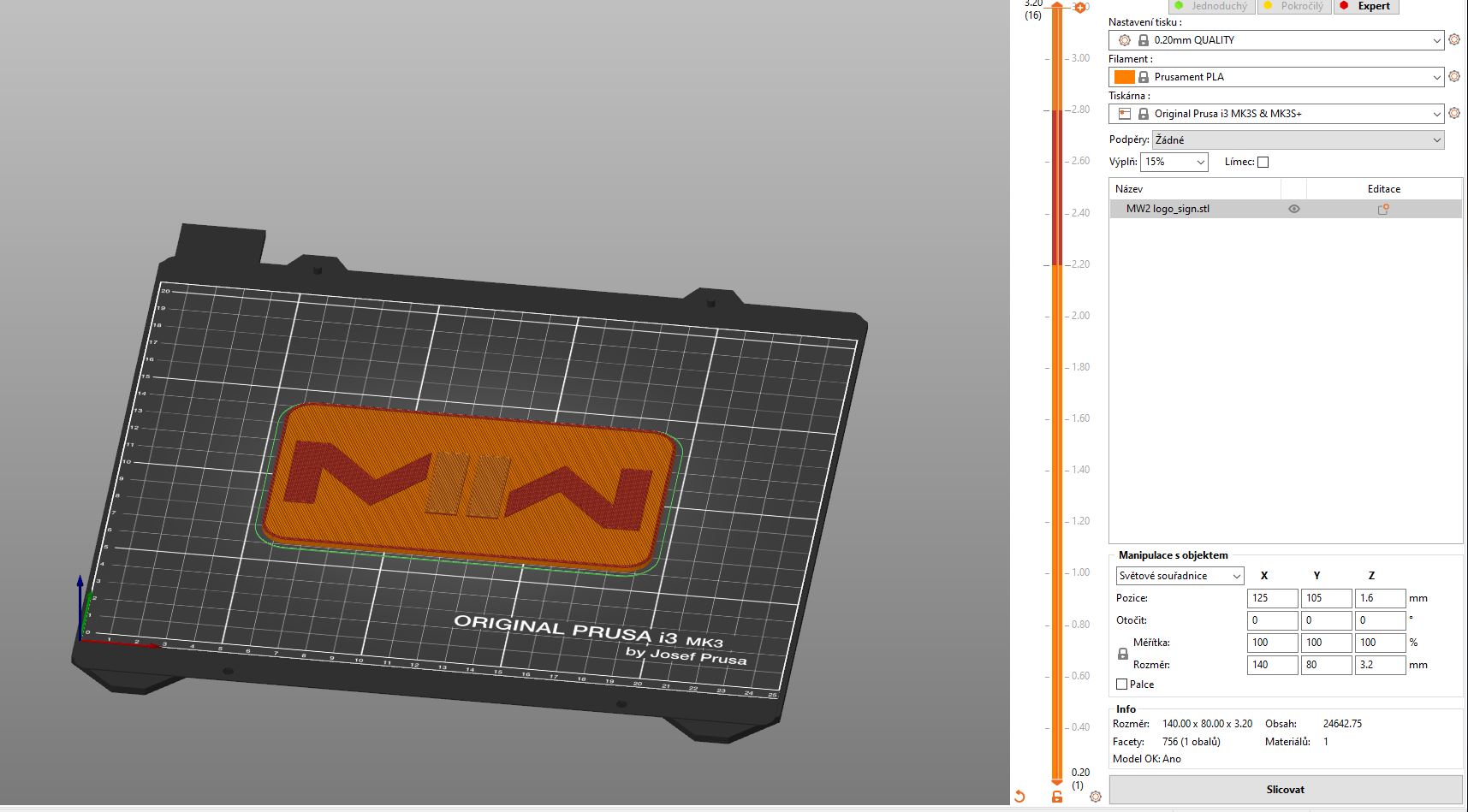Enable the Límec checkbox

point(1263,162)
